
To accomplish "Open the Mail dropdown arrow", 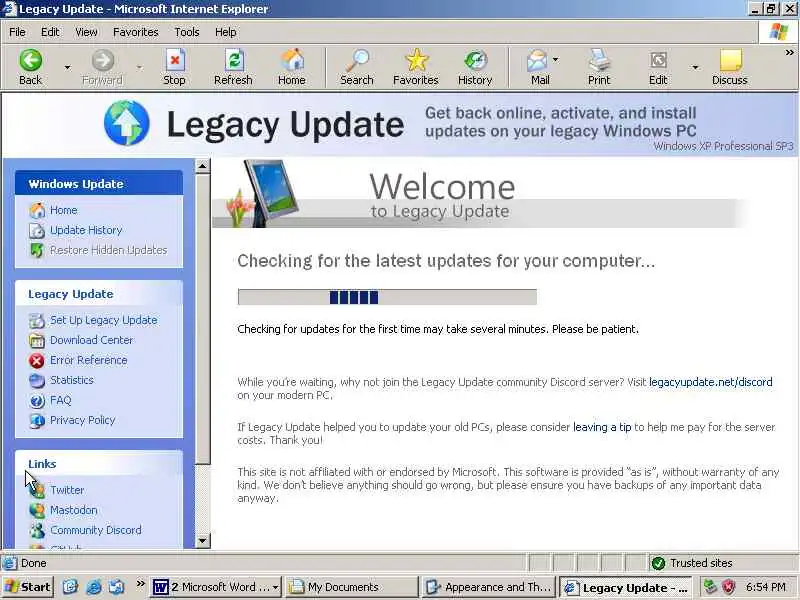I will [556, 60].
